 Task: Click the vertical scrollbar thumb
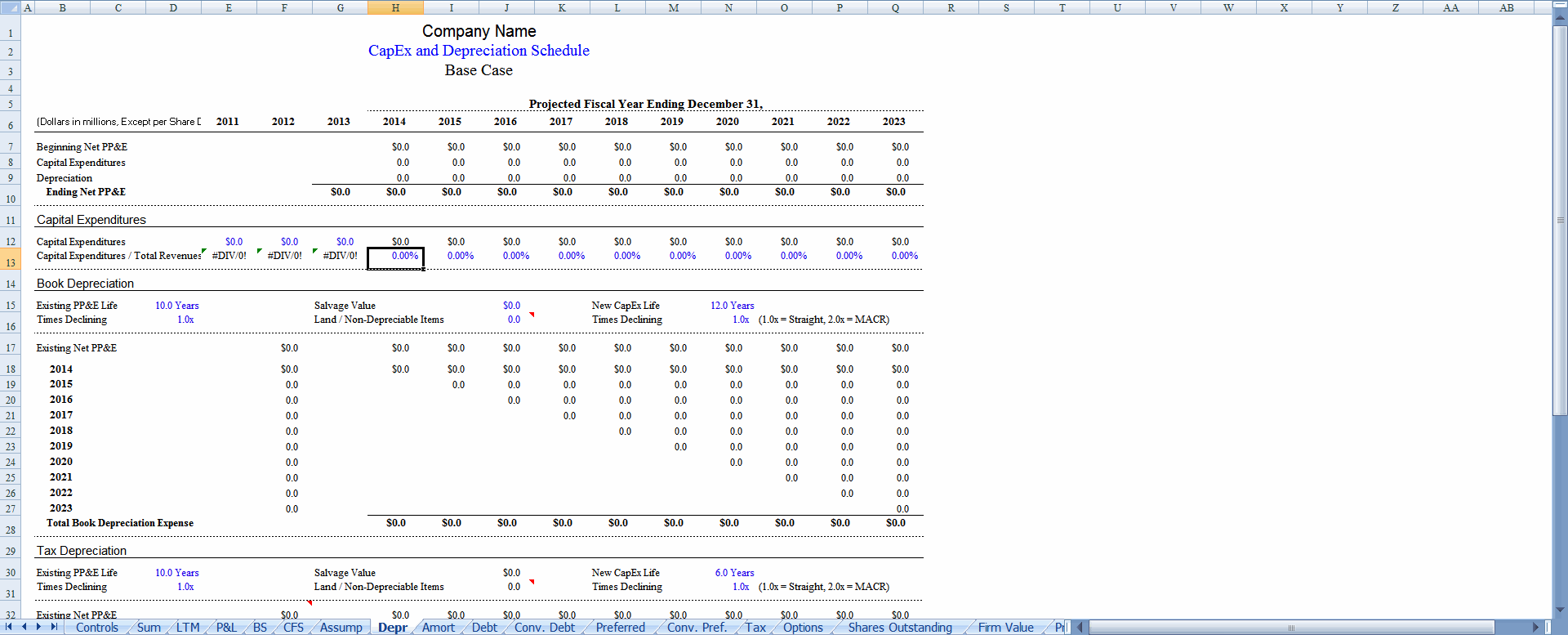click(x=1560, y=221)
